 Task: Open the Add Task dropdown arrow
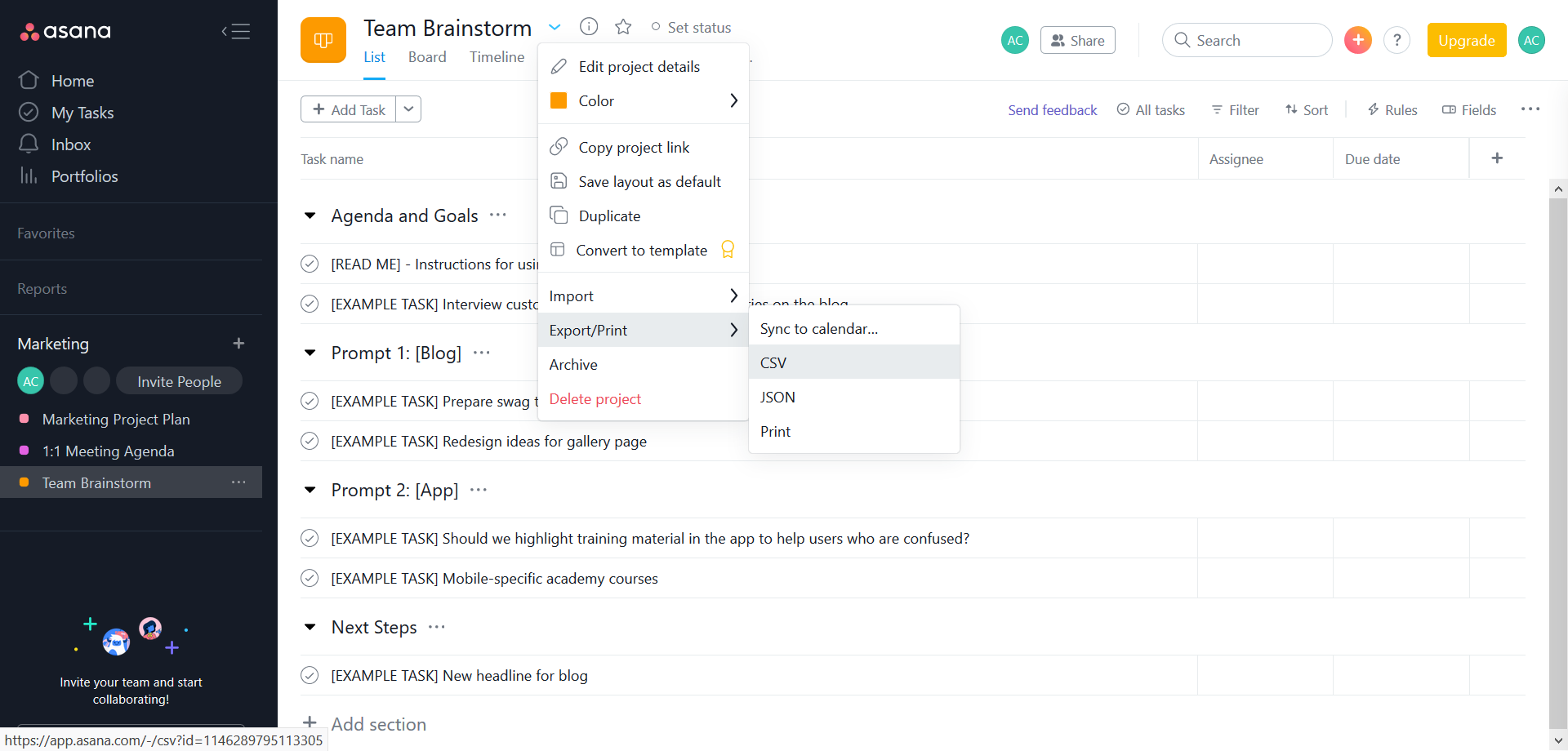click(x=408, y=109)
